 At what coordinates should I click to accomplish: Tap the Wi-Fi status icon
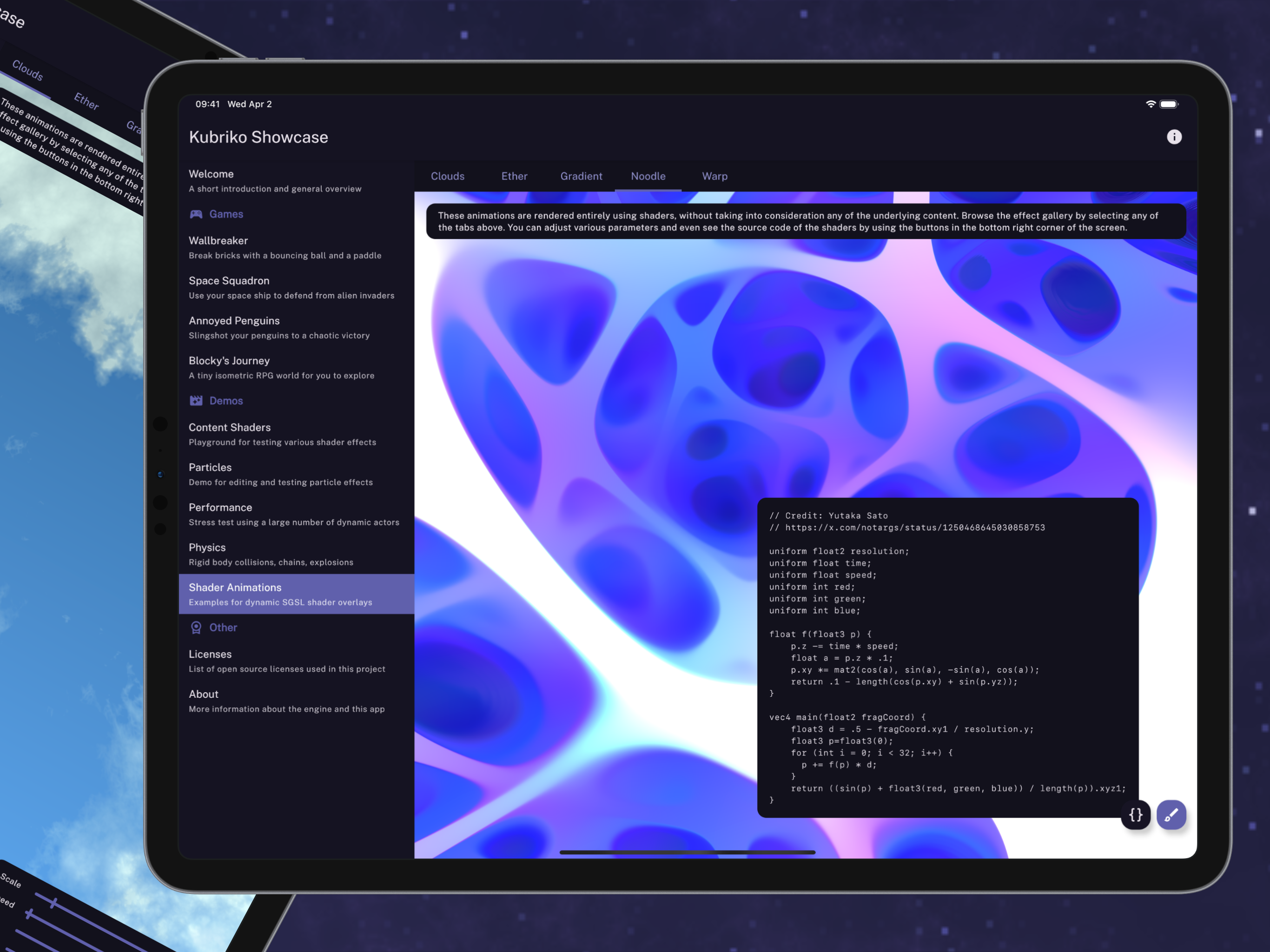pos(1150,104)
